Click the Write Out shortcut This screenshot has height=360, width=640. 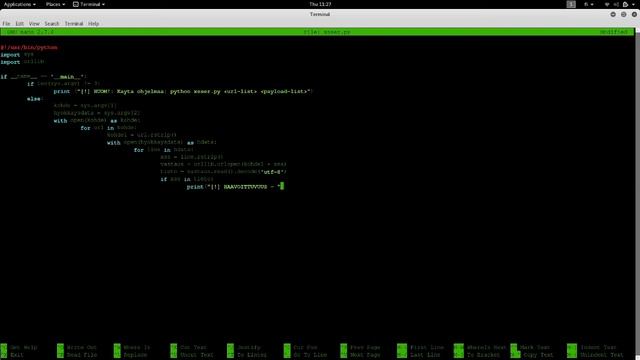point(77,347)
